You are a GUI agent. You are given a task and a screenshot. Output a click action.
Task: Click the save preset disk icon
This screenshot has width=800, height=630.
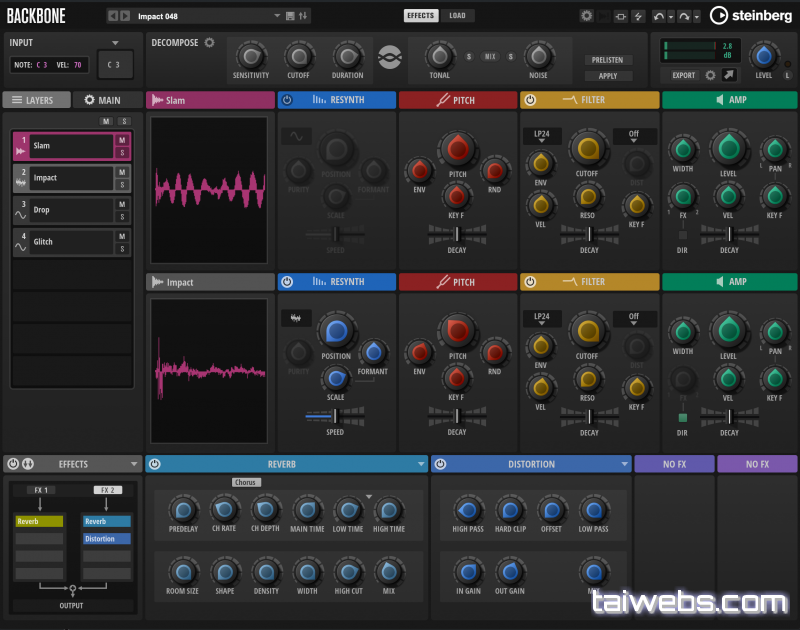pos(290,16)
